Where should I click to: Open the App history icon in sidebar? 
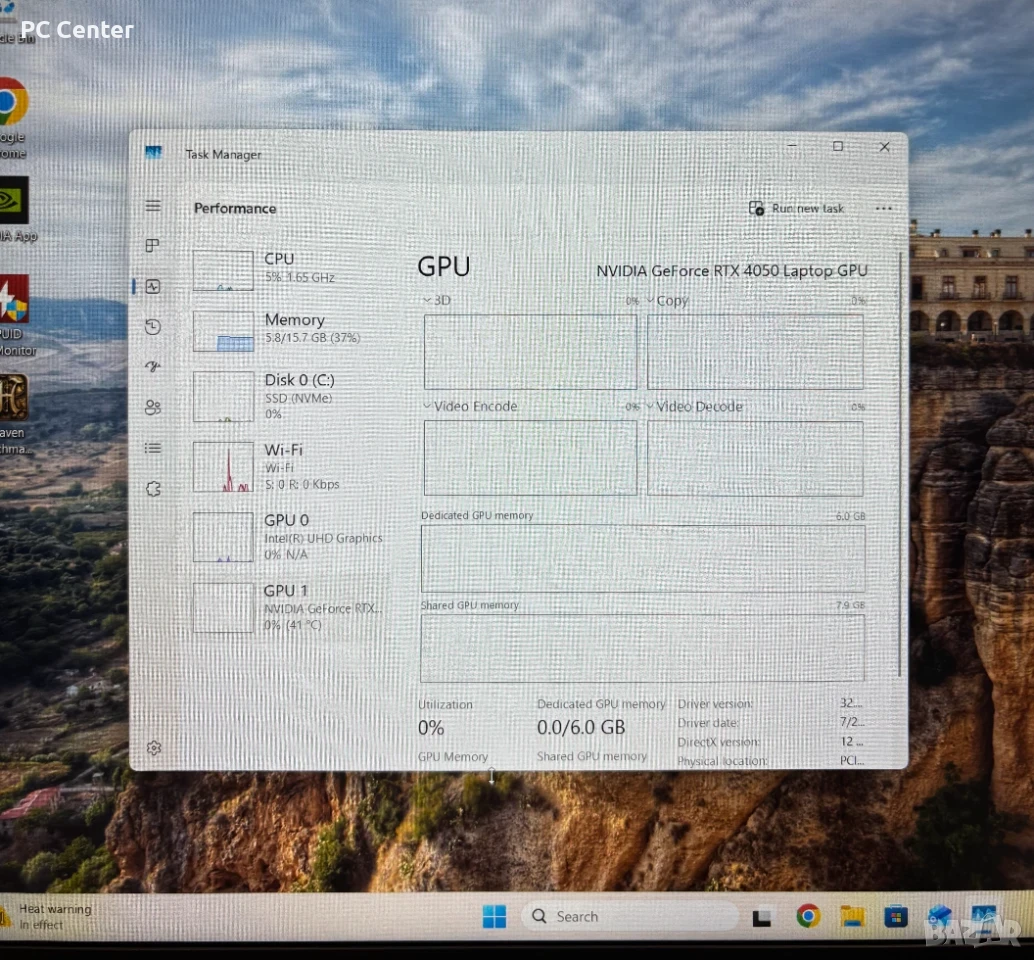(x=153, y=326)
